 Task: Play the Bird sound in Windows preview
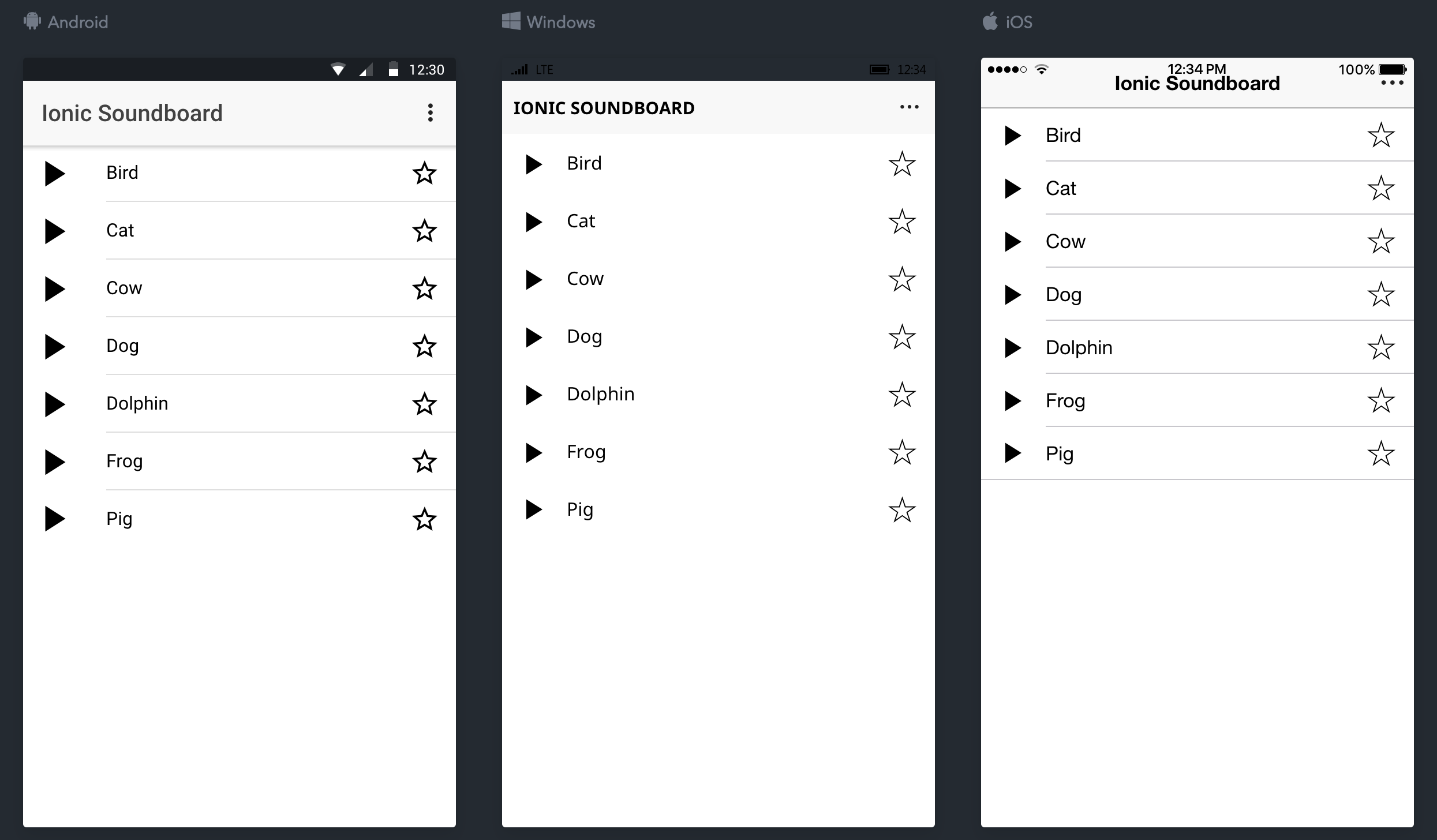(x=534, y=164)
